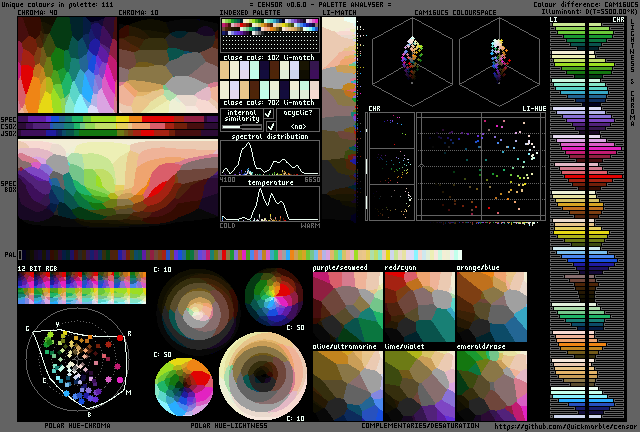Viewport: 640px width, 432px height.
Task: Select the purple/seaweed desaturation swatch
Action: (x=348, y=307)
